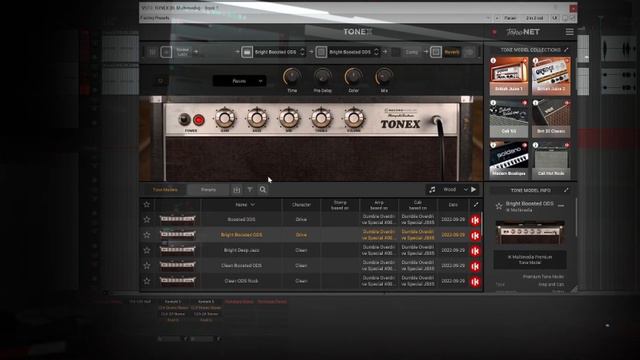Open the filter funnel icon
The width and height of the screenshot is (640, 360).
(250, 189)
